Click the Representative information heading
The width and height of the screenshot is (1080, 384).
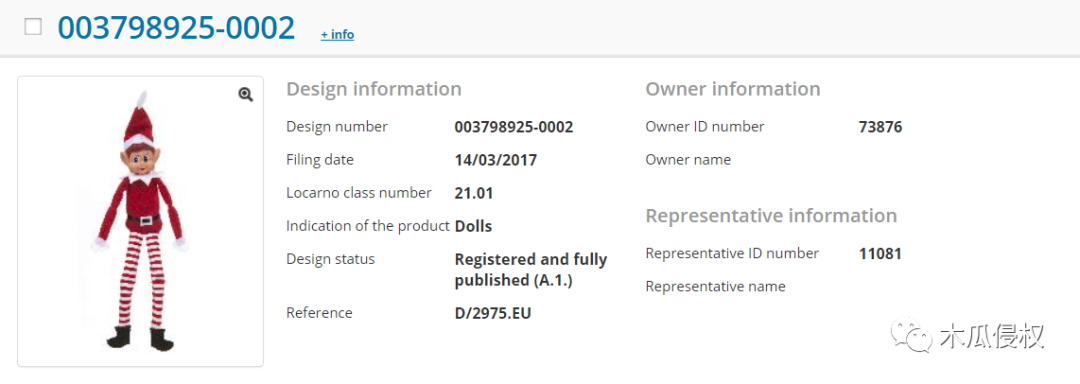(771, 215)
